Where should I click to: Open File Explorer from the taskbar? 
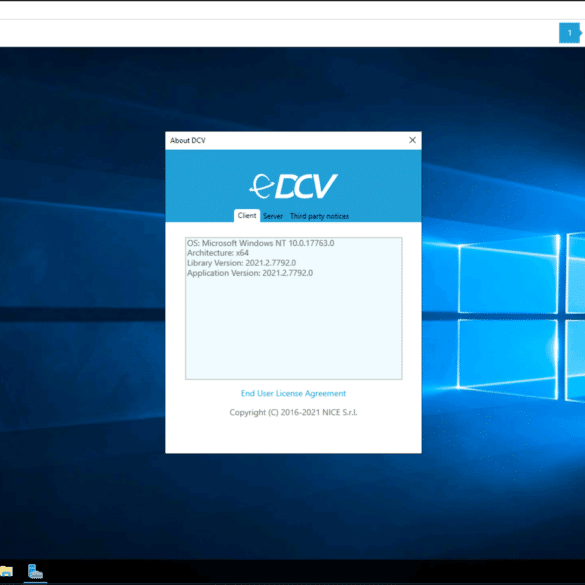coord(6,571)
